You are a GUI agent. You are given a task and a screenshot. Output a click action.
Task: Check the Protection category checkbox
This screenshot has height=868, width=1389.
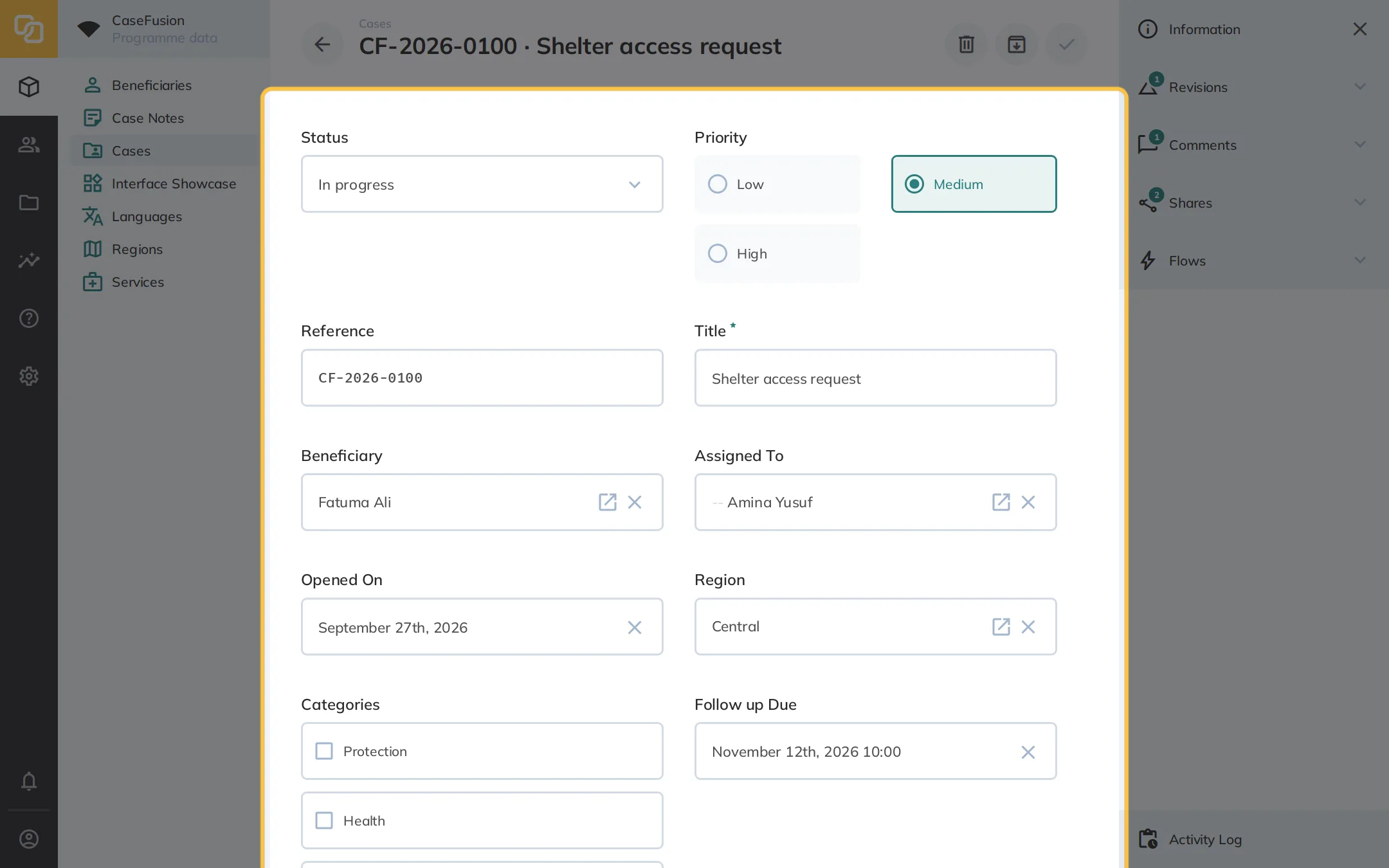pyautogui.click(x=482, y=751)
